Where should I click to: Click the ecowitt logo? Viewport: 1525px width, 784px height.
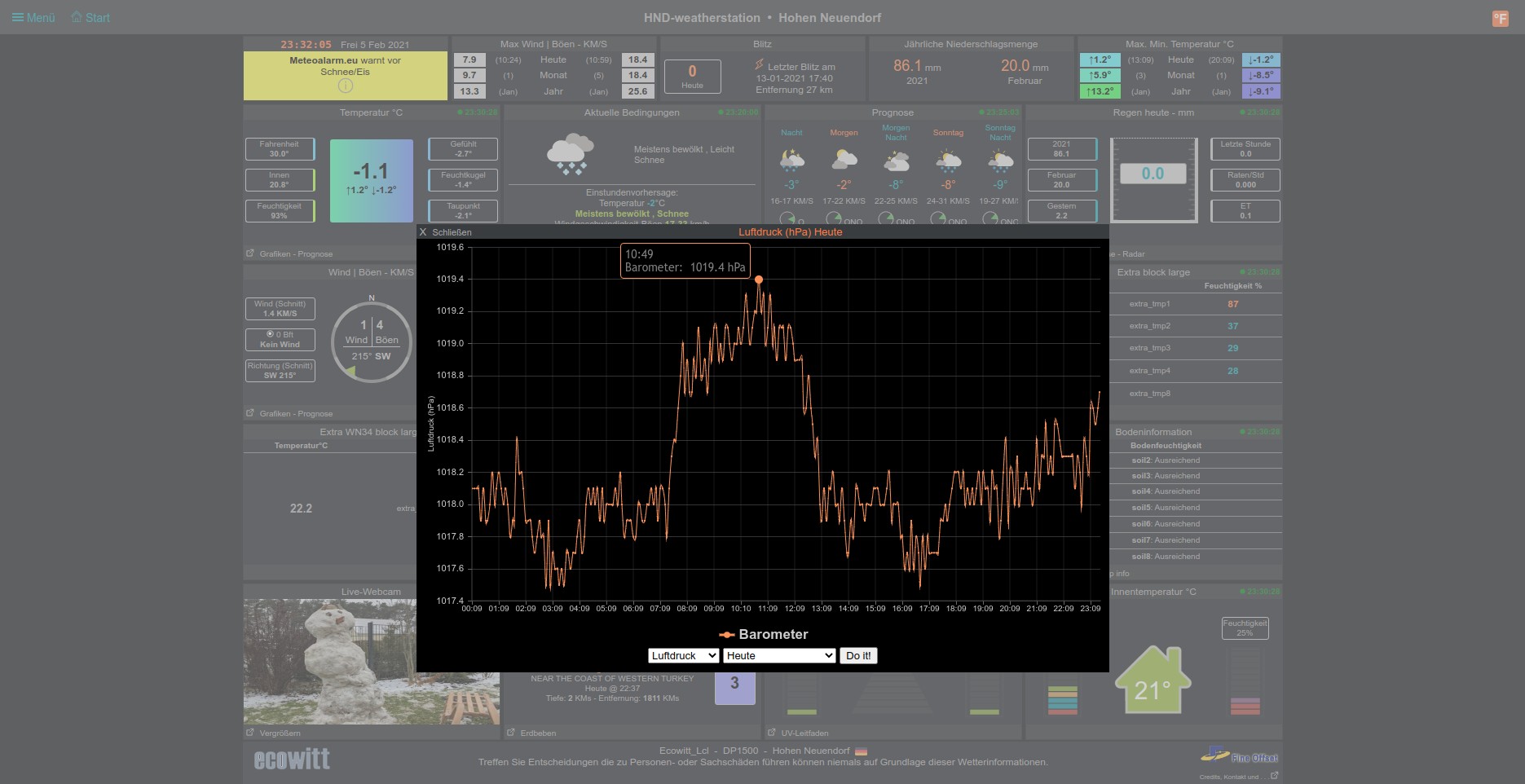[292, 759]
